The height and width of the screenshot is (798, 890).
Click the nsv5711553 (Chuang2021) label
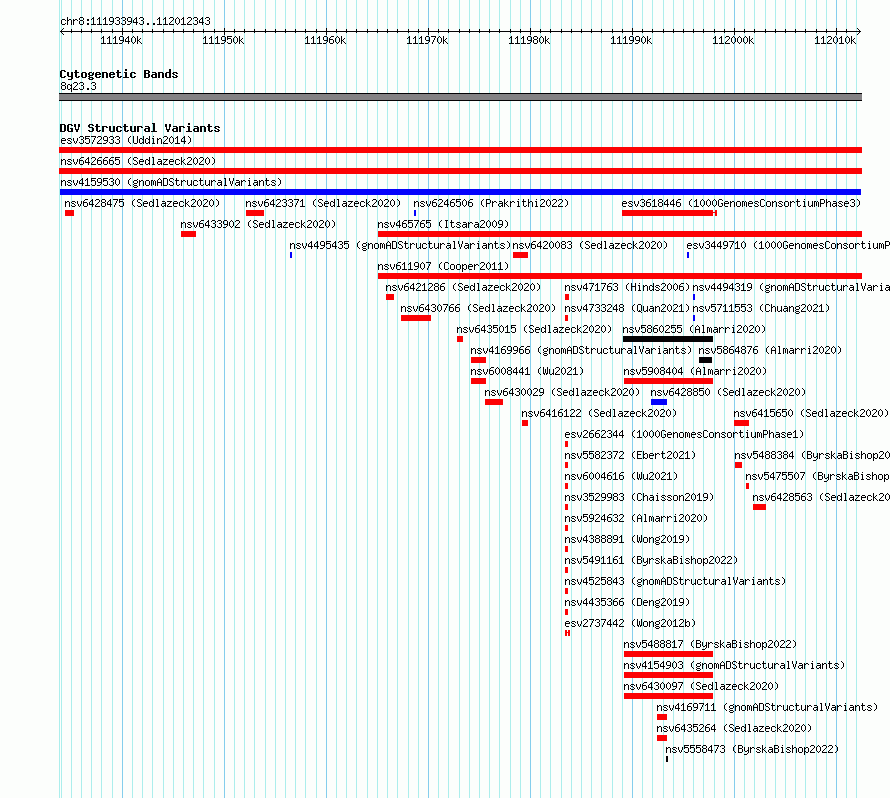(761, 308)
